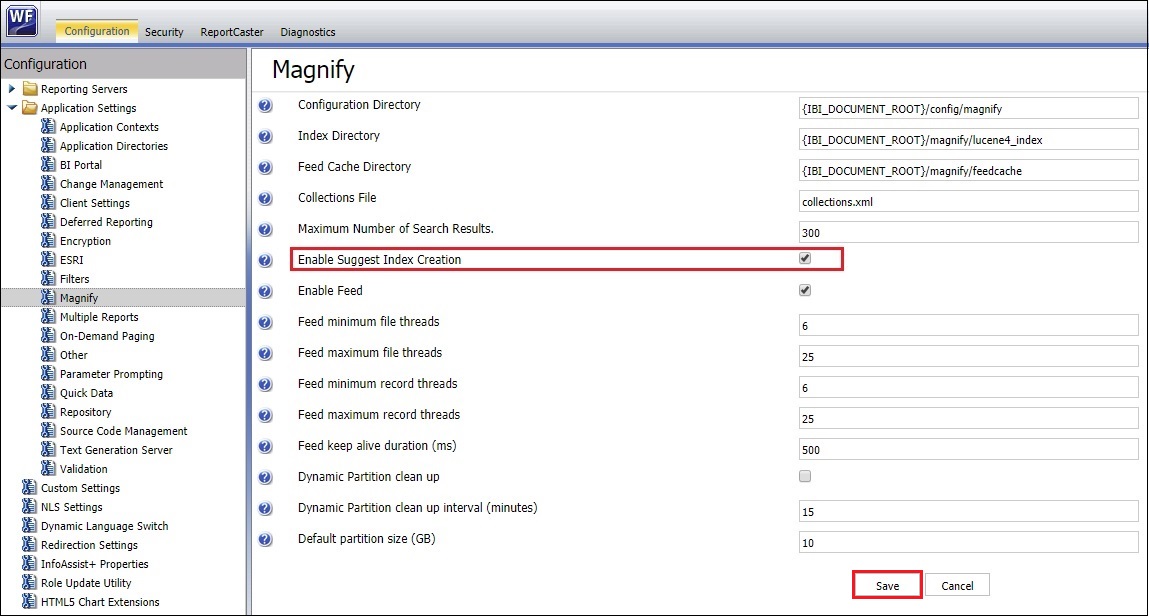Image resolution: width=1149 pixels, height=616 pixels.
Task: Open help icon for Enable Feed
Action: (265, 292)
